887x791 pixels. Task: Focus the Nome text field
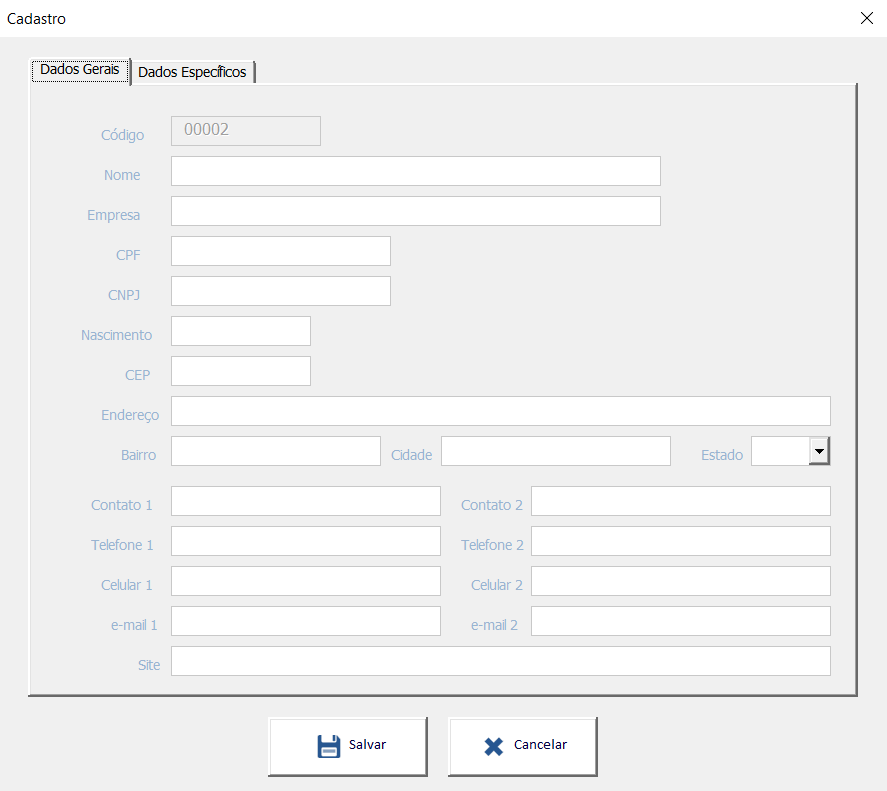[x=415, y=171]
